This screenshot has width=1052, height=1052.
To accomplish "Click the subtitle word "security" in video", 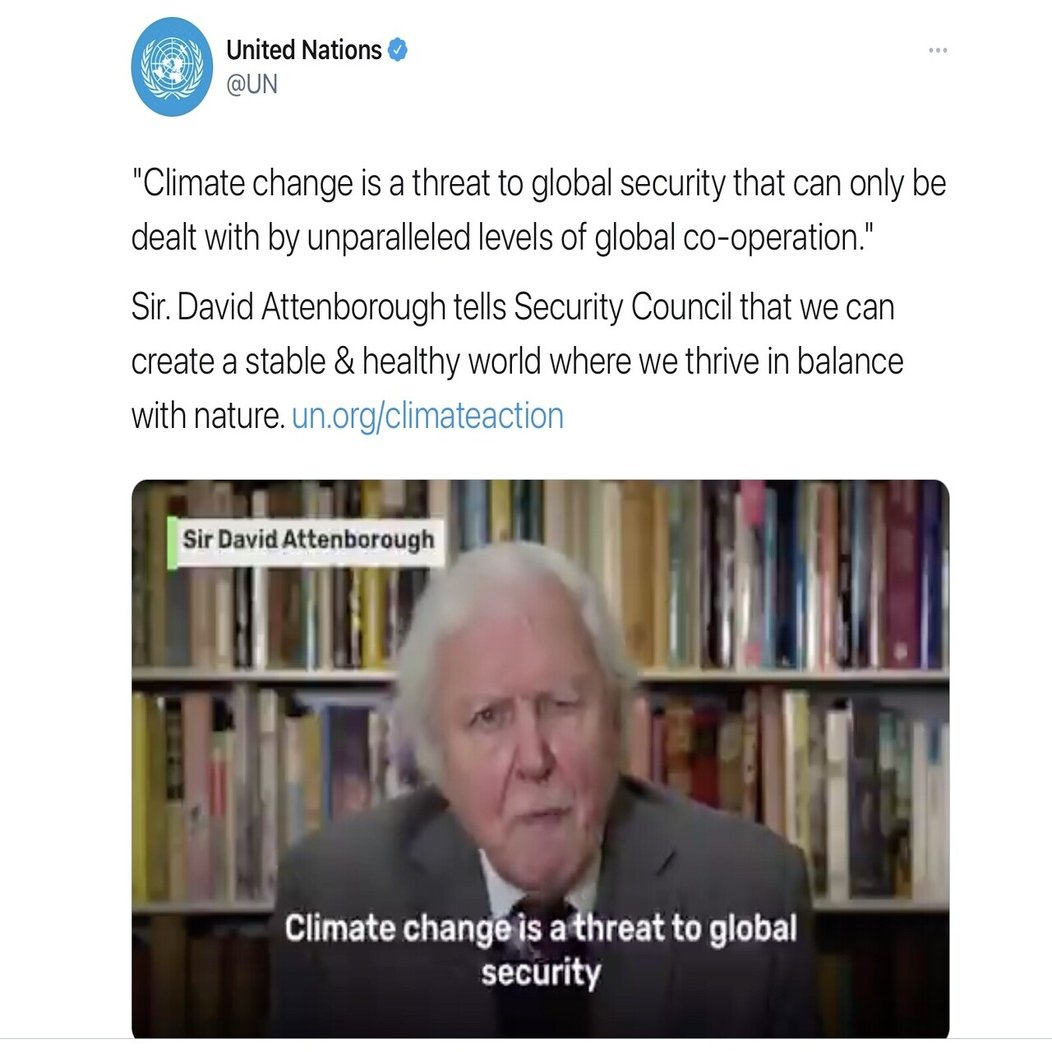I will tap(540, 972).
